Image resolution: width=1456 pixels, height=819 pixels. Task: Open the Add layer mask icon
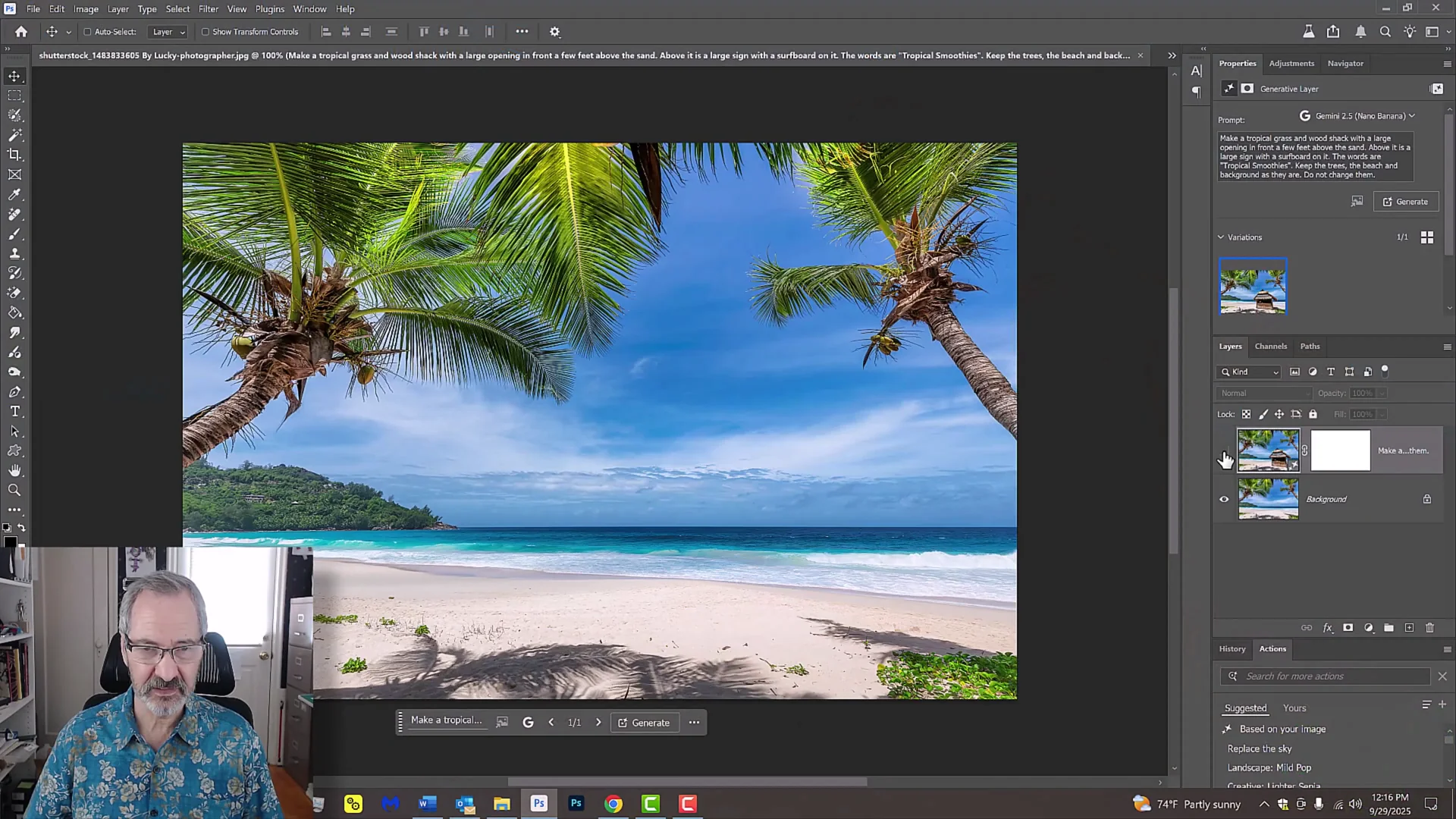pyautogui.click(x=1348, y=629)
